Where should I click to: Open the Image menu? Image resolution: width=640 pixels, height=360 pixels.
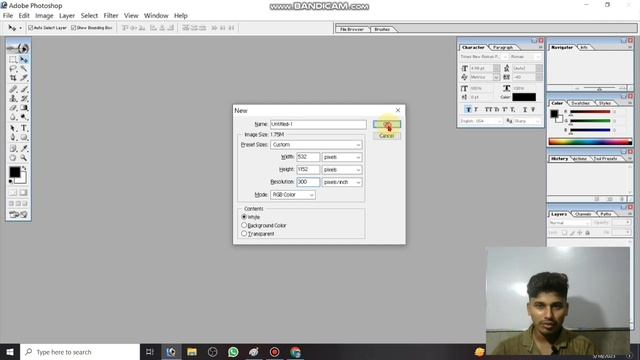[44, 16]
